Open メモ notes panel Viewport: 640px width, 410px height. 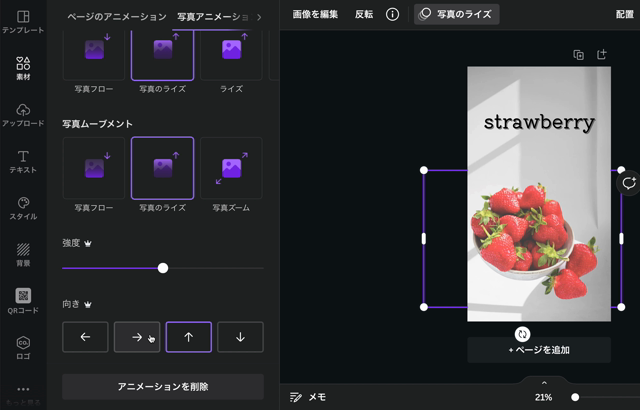pos(308,397)
